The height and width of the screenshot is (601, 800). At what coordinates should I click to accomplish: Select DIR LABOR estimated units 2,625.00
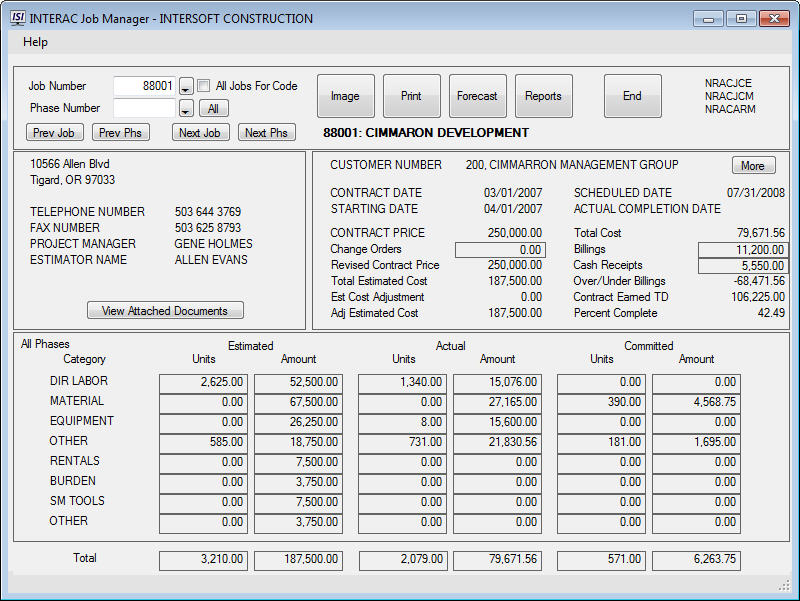(x=203, y=383)
